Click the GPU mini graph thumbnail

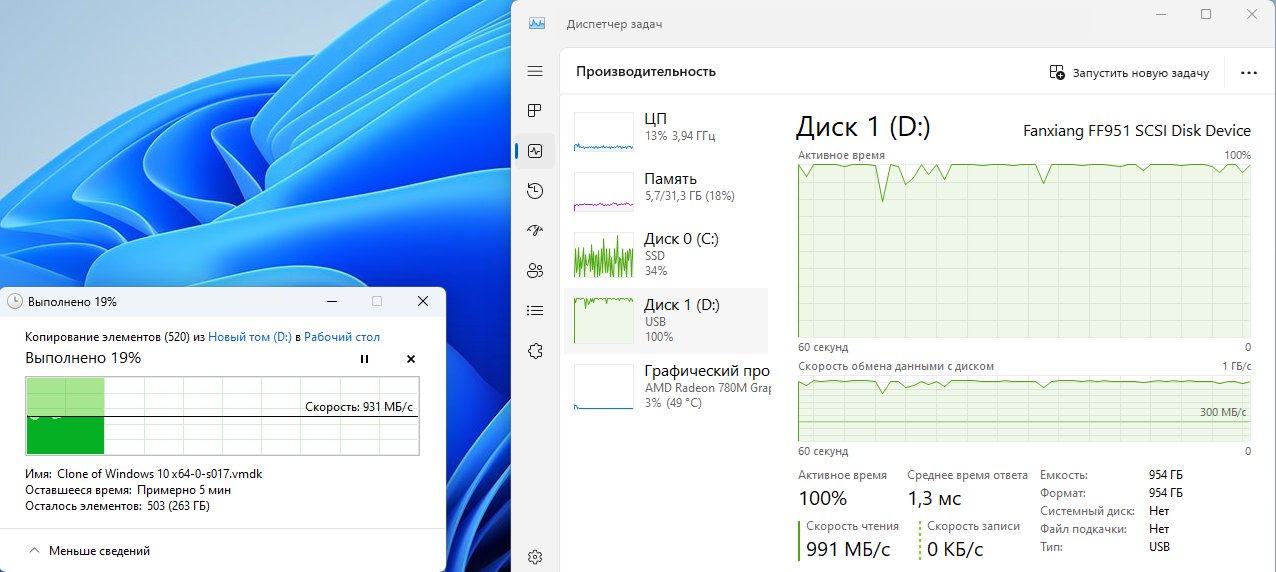(x=604, y=387)
